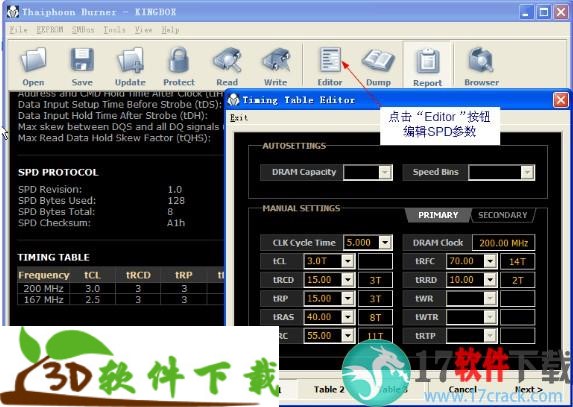Click the Dump book icon
Screen dimensions: 573x407
[378, 61]
